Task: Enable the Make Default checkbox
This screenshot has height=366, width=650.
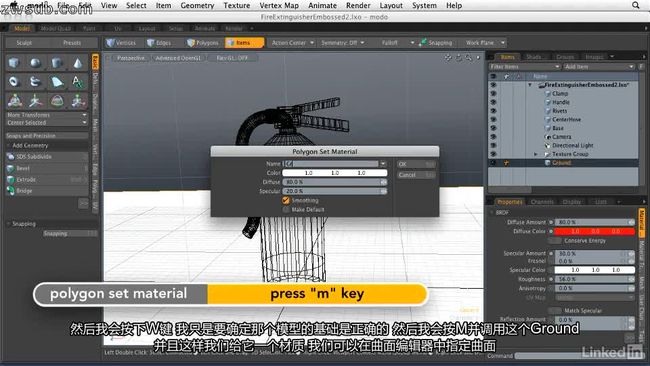Action: point(286,210)
